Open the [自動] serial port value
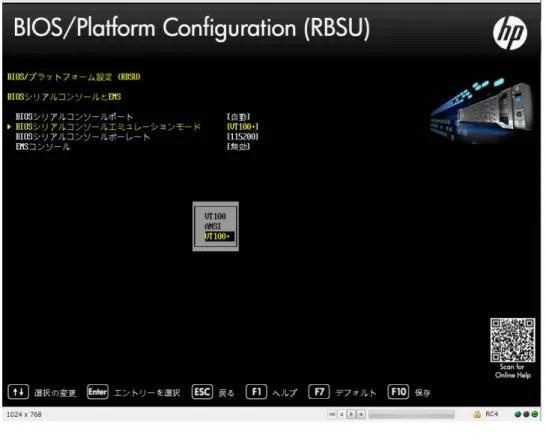The height and width of the screenshot is (438, 546). click(x=239, y=117)
